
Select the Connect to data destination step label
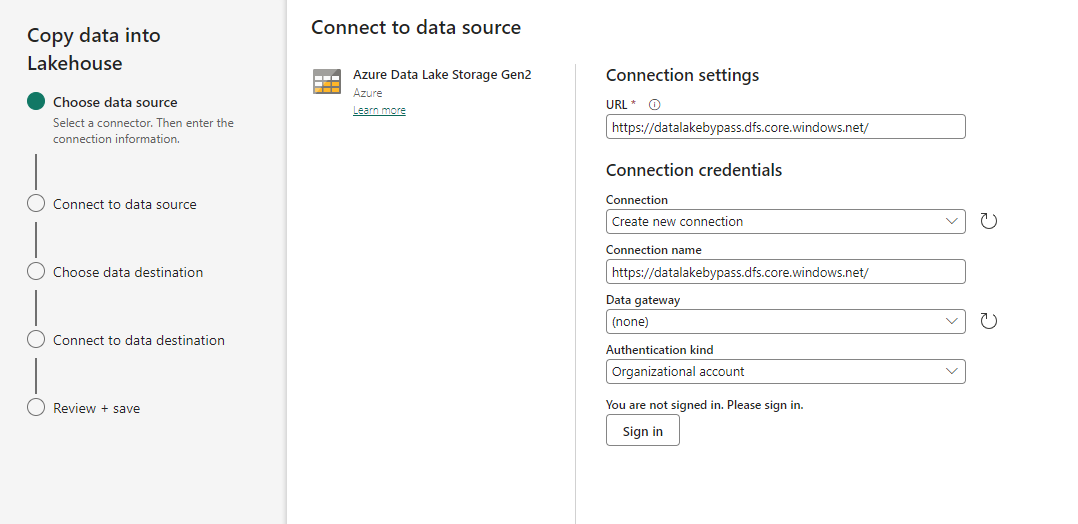[139, 340]
